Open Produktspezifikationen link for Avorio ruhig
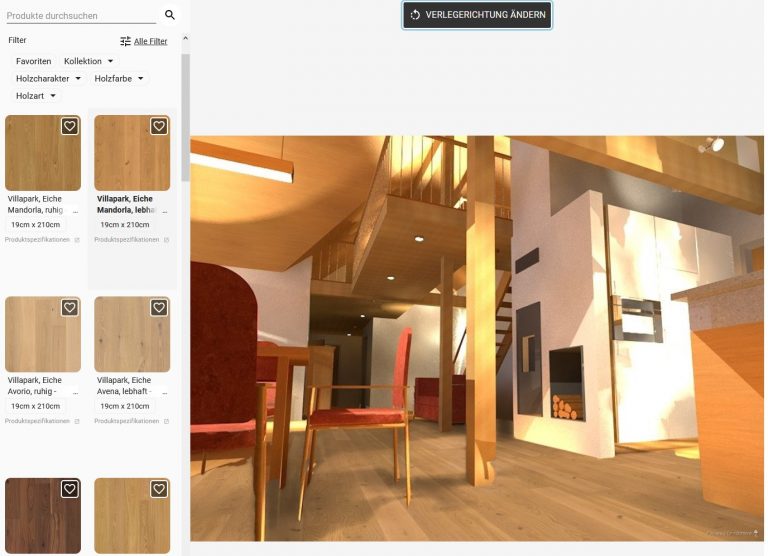 point(37,421)
